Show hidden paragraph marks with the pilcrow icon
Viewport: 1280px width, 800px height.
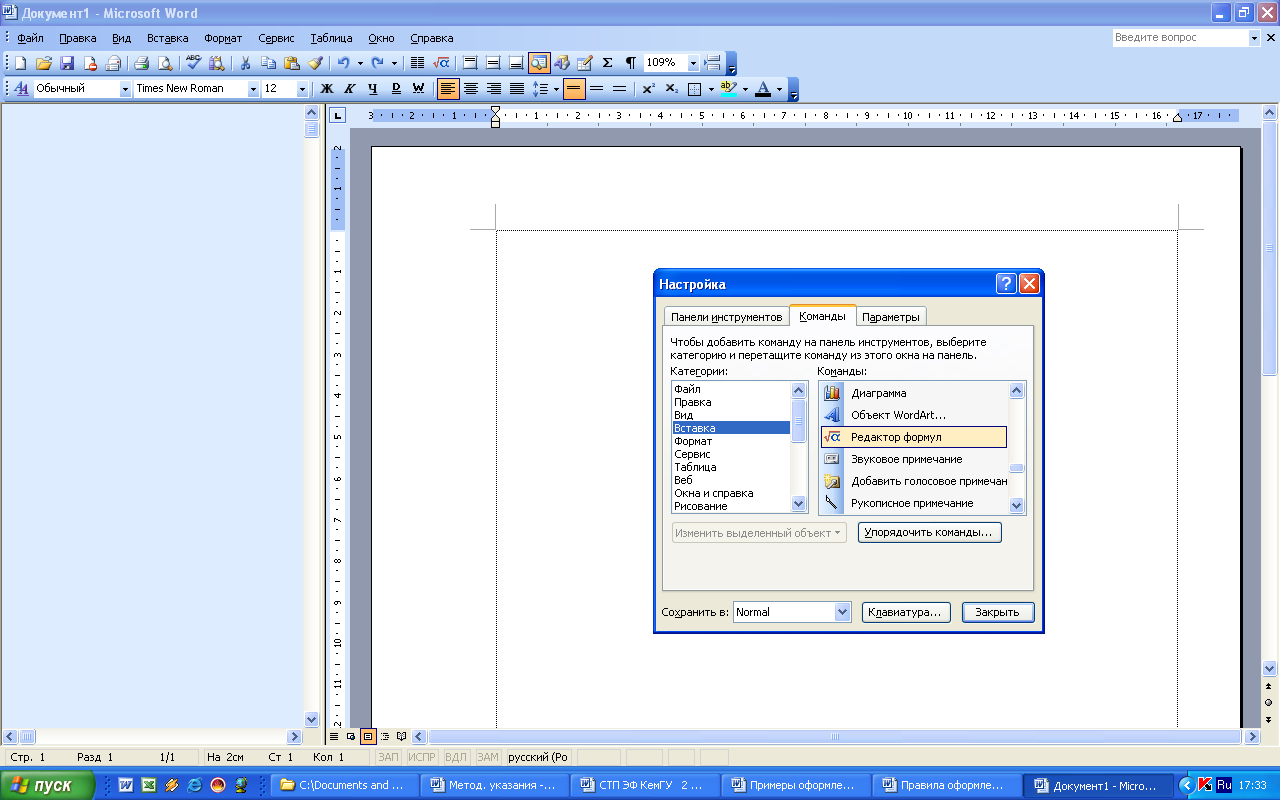point(630,63)
